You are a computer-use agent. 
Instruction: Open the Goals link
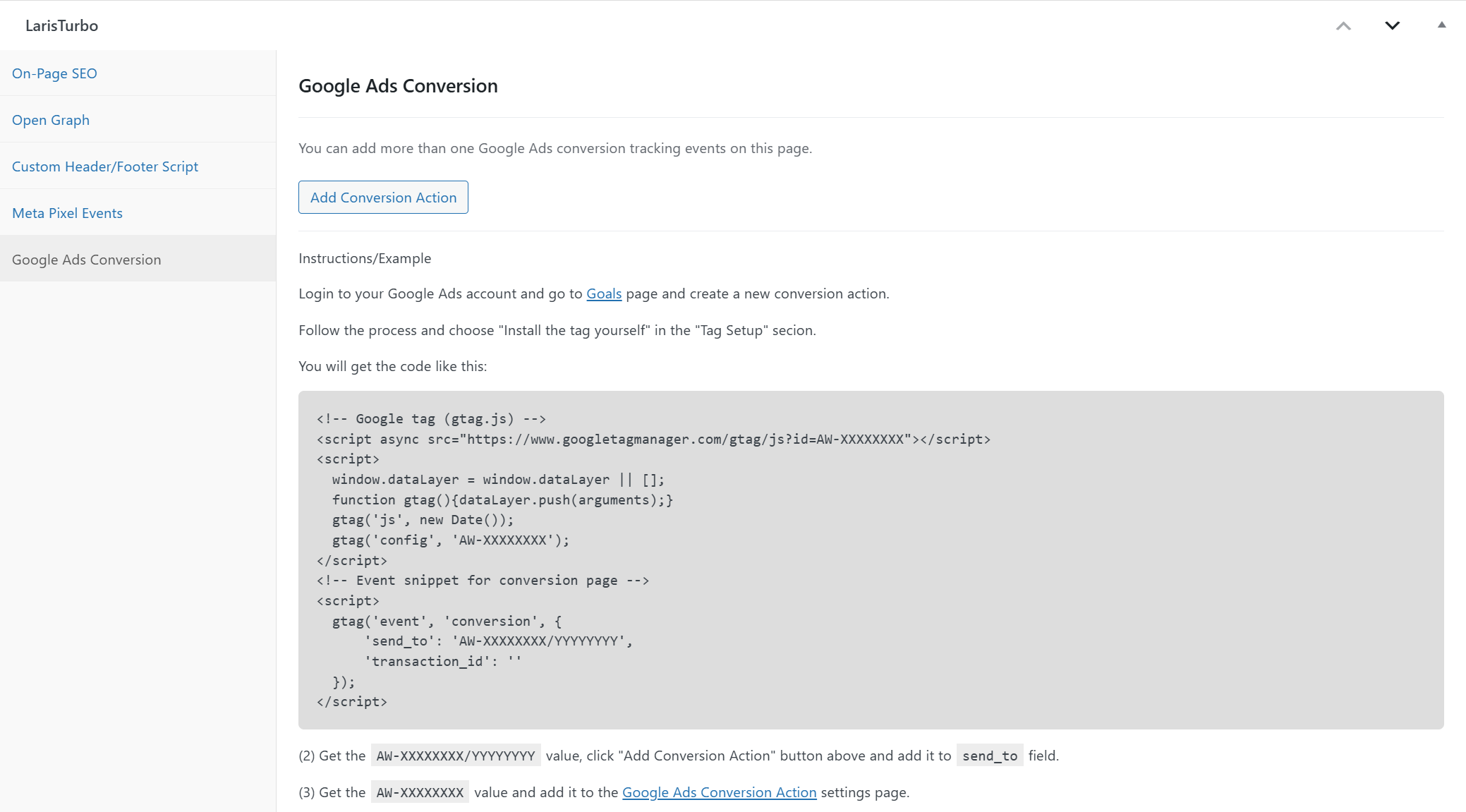(604, 293)
